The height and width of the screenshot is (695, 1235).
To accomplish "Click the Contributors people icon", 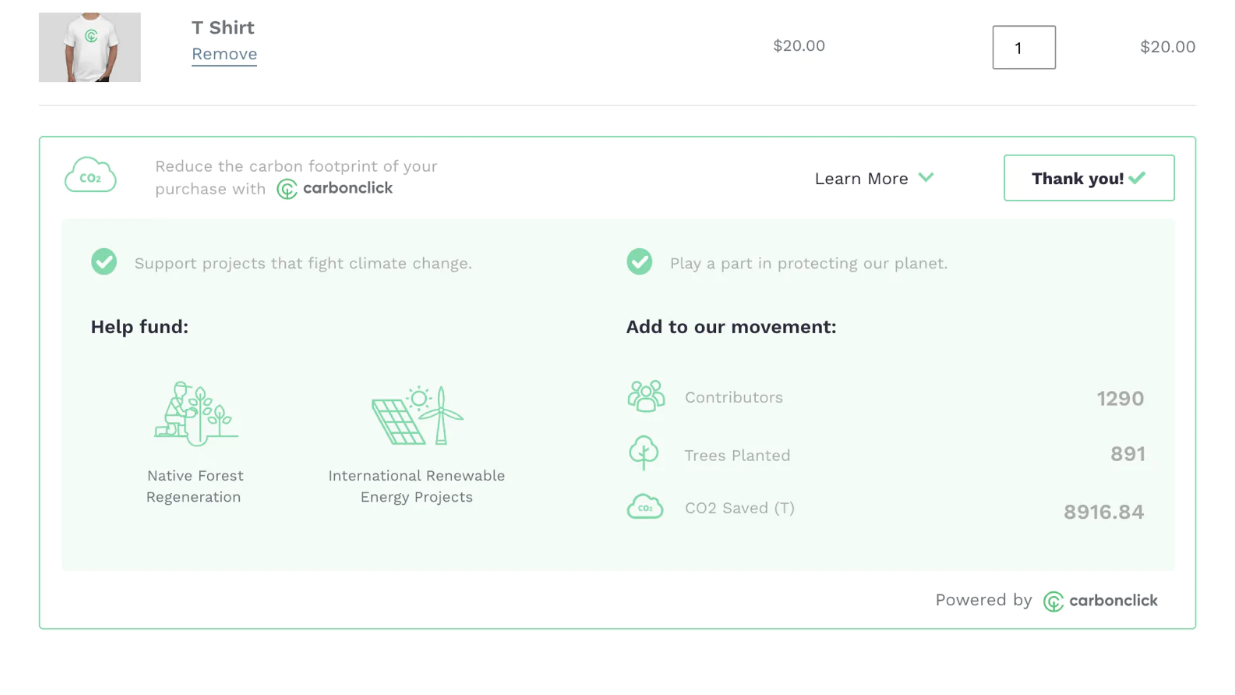I will pyautogui.click(x=646, y=397).
